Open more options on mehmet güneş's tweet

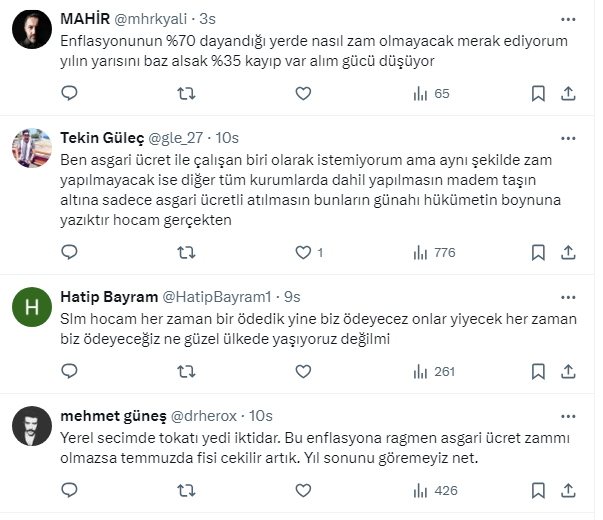point(568,415)
